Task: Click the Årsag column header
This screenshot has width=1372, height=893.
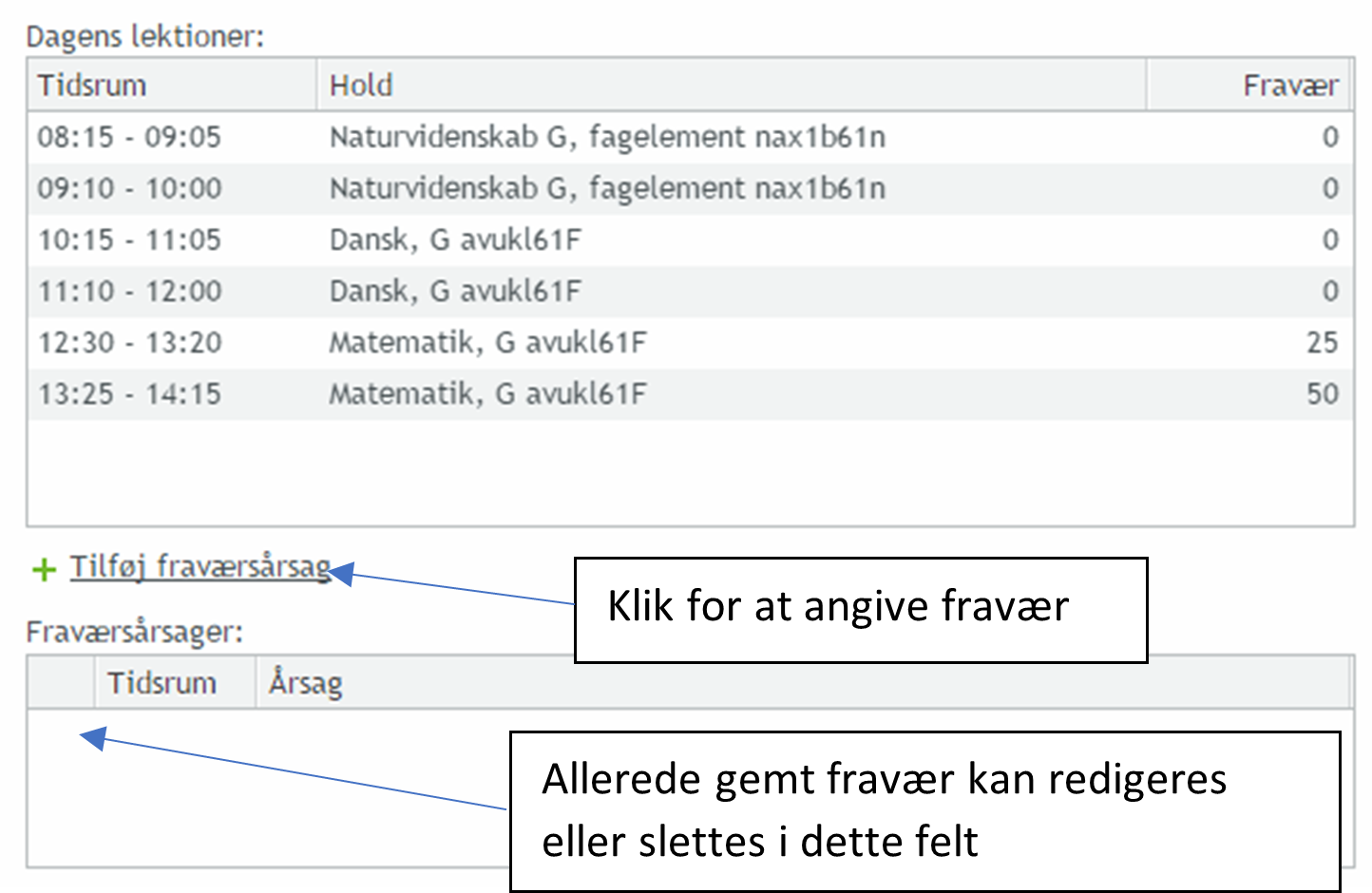Action: pyautogui.click(x=305, y=683)
